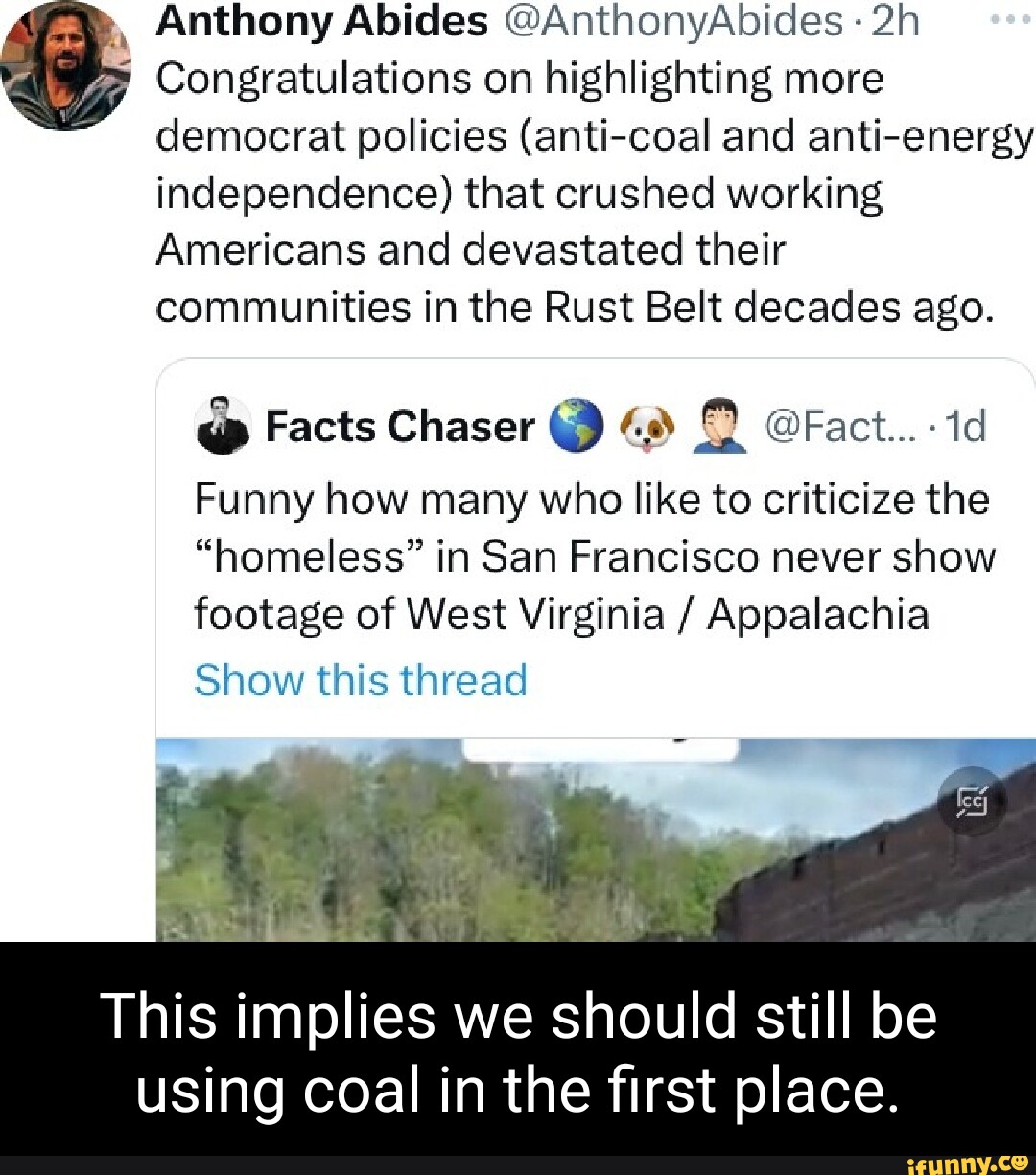Click the dog face emoji beside Facts Chaser
The width and height of the screenshot is (1036, 1175).
pyautogui.click(x=647, y=426)
